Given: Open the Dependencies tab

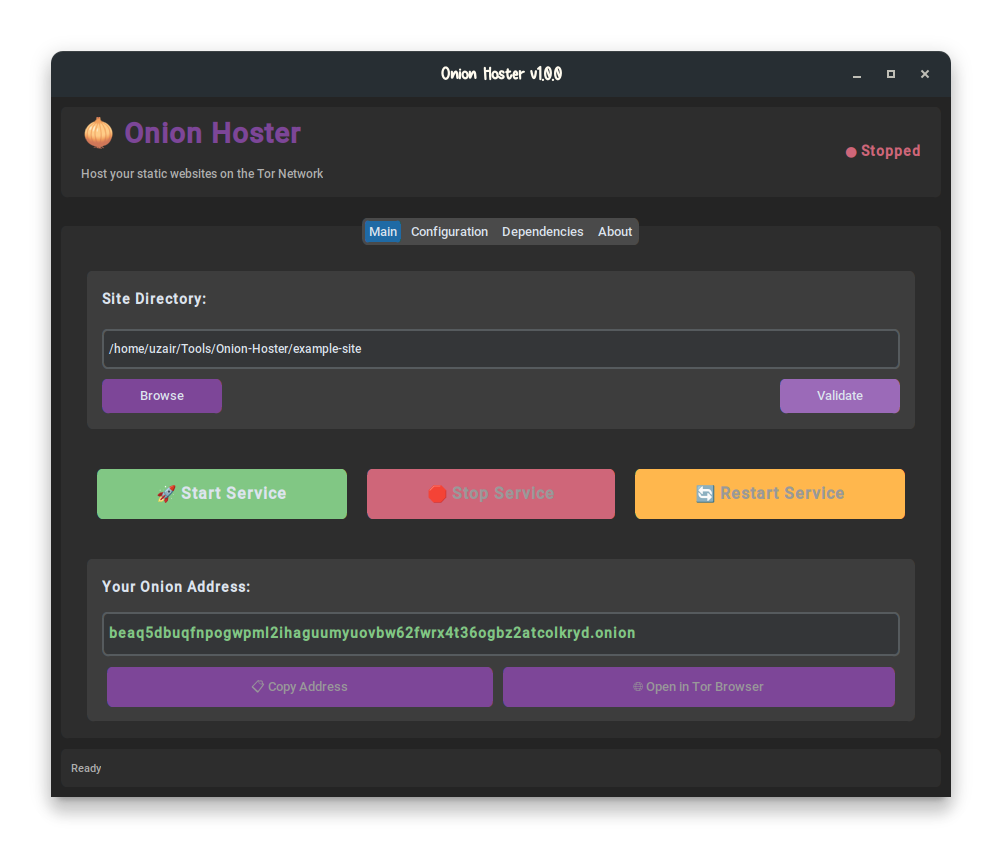Looking at the screenshot, I should point(543,231).
